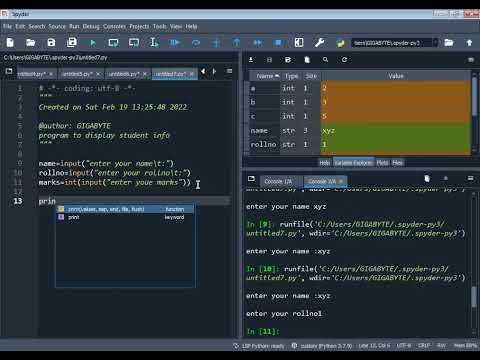This screenshot has height=360, width=480.
Task: Remove all variables in Variable Explorer
Action: [x=307, y=60]
